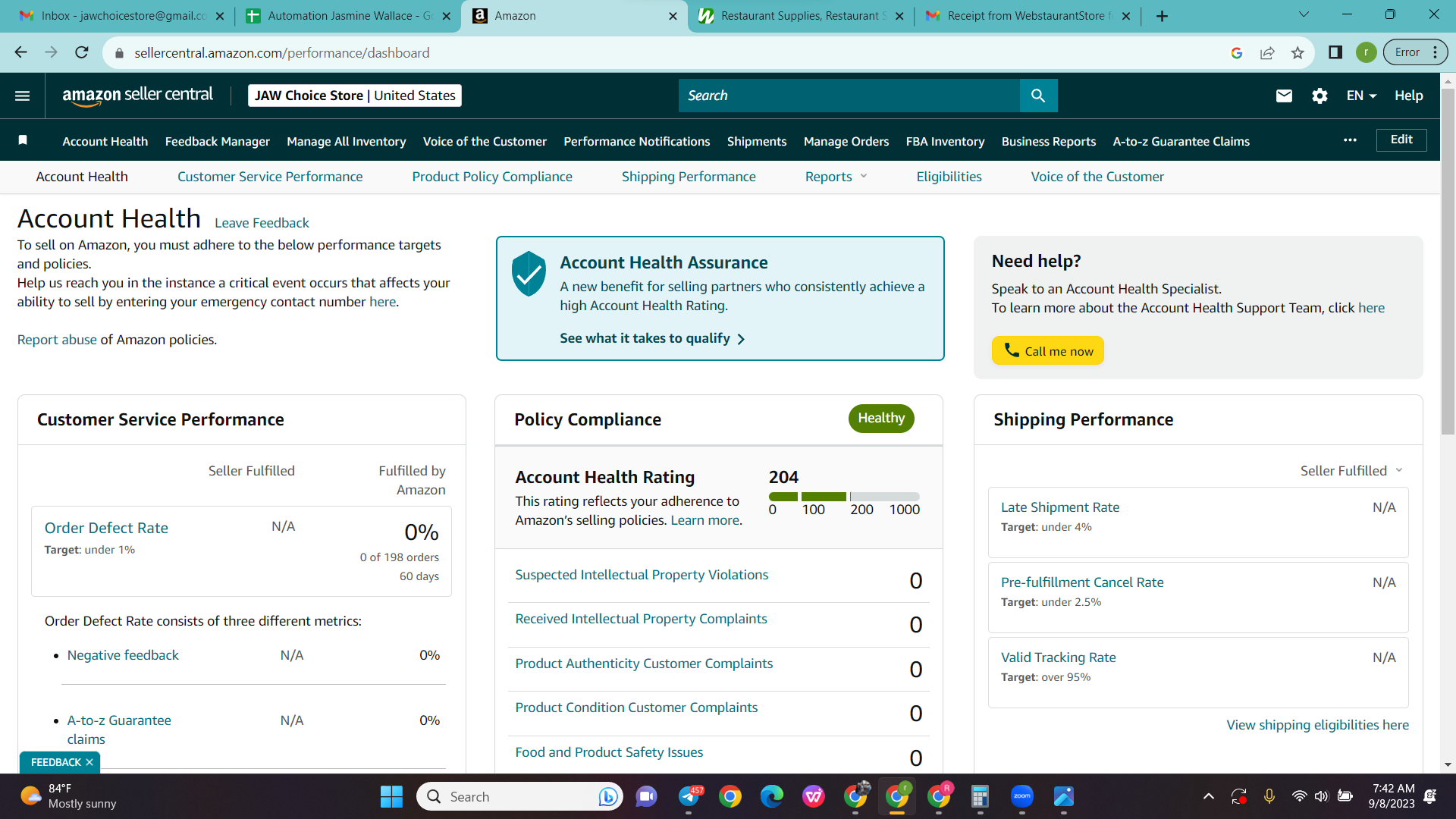Open Calculator from the taskbar

tap(980, 796)
